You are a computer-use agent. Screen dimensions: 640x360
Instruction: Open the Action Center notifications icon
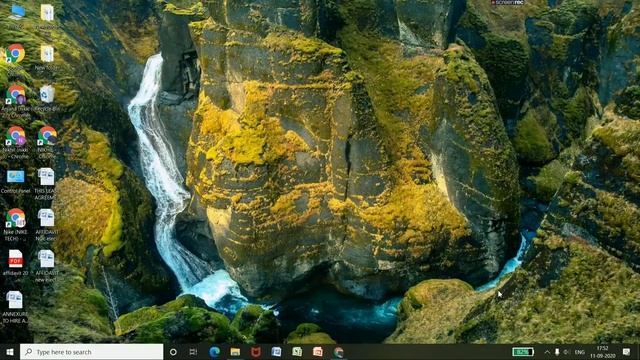pyautogui.click(x=627, y=352)
